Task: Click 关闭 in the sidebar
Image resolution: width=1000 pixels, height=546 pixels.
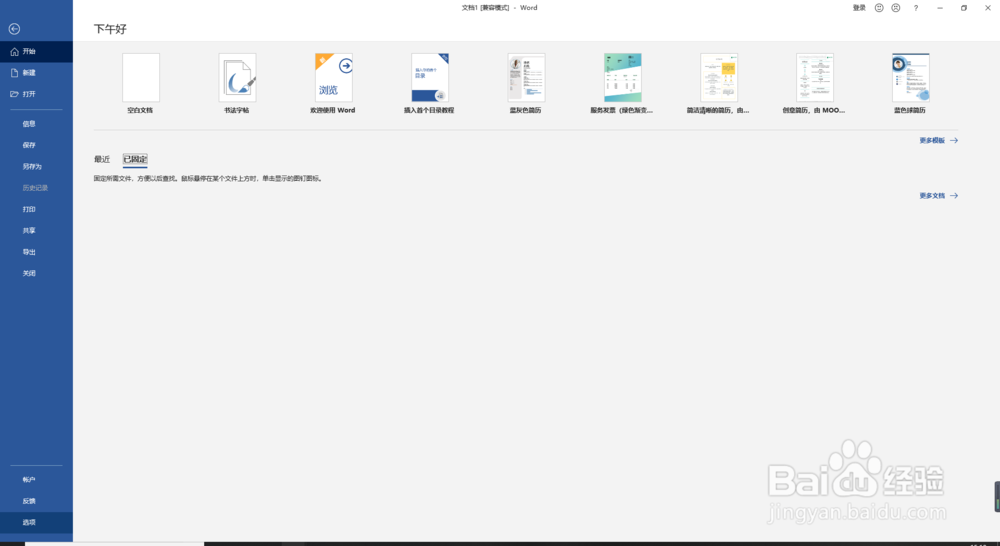Action: coord(36,273)
